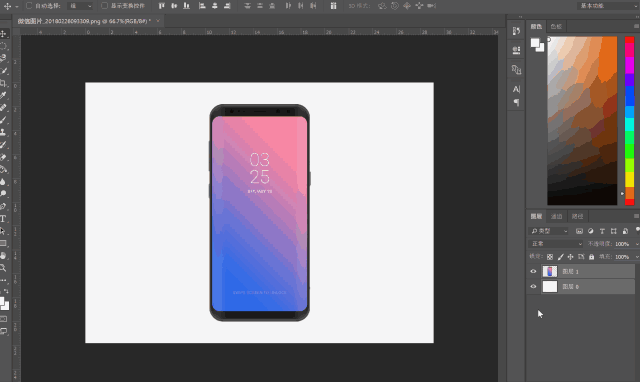Open the layer filter type dropdown
The image size is (640, 382).
tap(548, 231)
